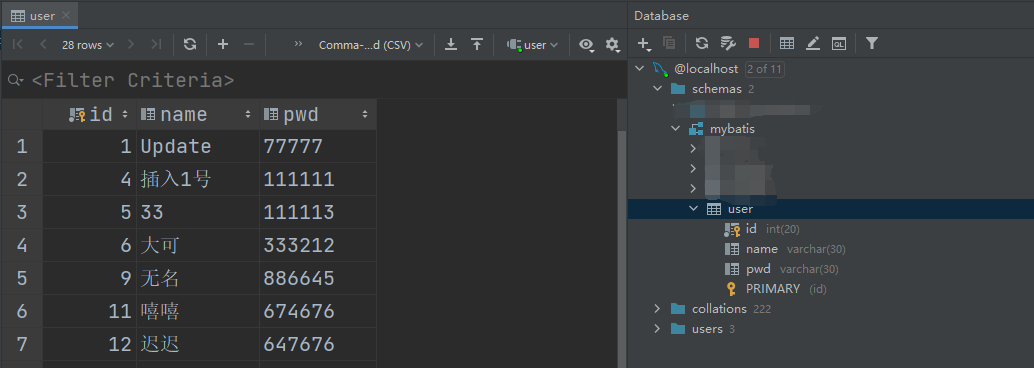Select the pwd varchar(30) column in tree
This screenshot has height=368, width=1034.
pyautogui.click(x=781, y=269)
